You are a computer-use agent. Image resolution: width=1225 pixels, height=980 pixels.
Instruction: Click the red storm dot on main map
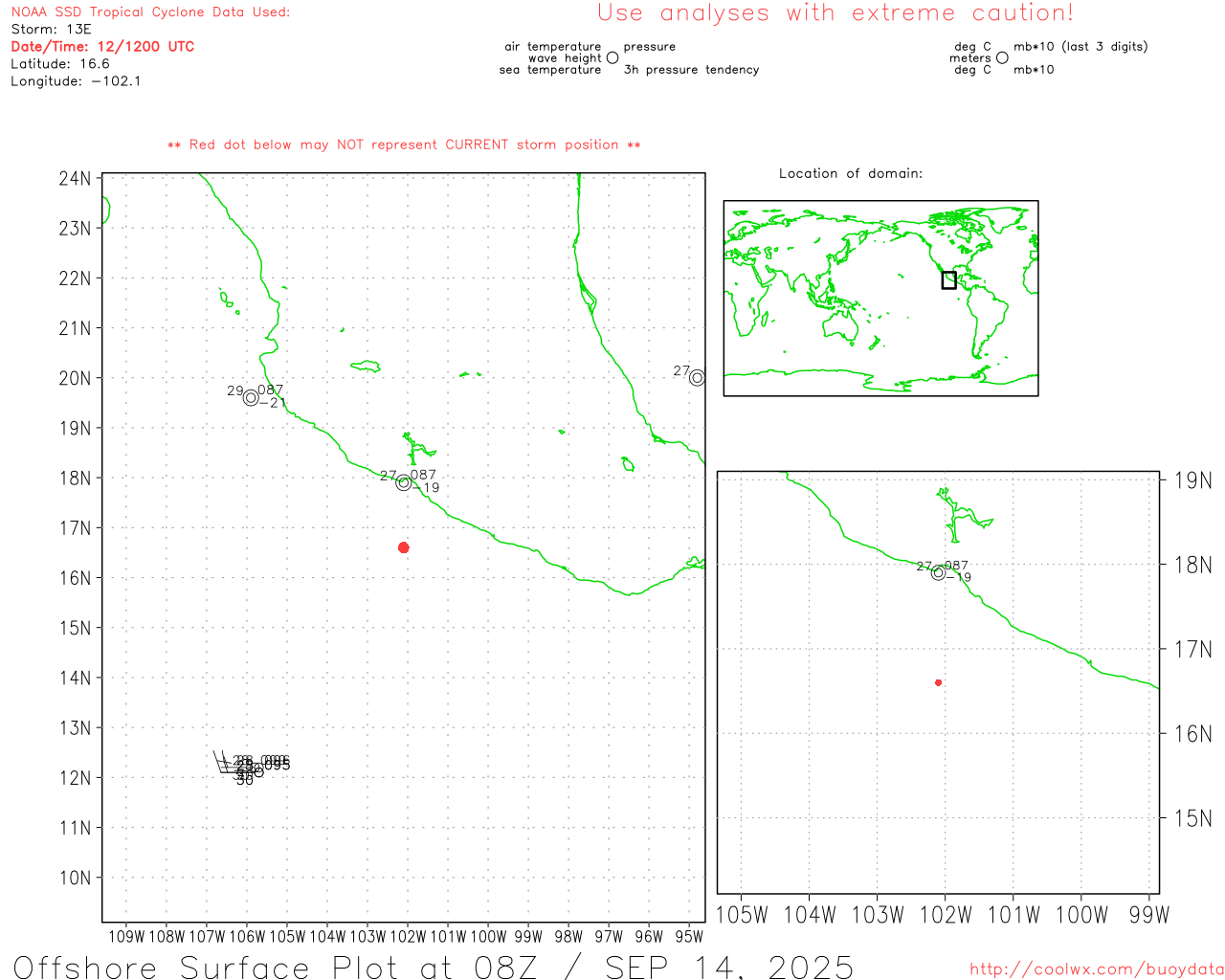pos(403,547)
